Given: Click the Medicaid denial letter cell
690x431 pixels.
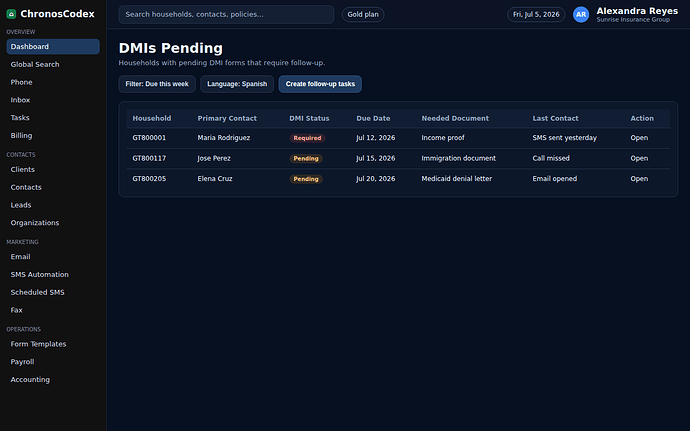Looking at the screenshot, I should 457,179.
